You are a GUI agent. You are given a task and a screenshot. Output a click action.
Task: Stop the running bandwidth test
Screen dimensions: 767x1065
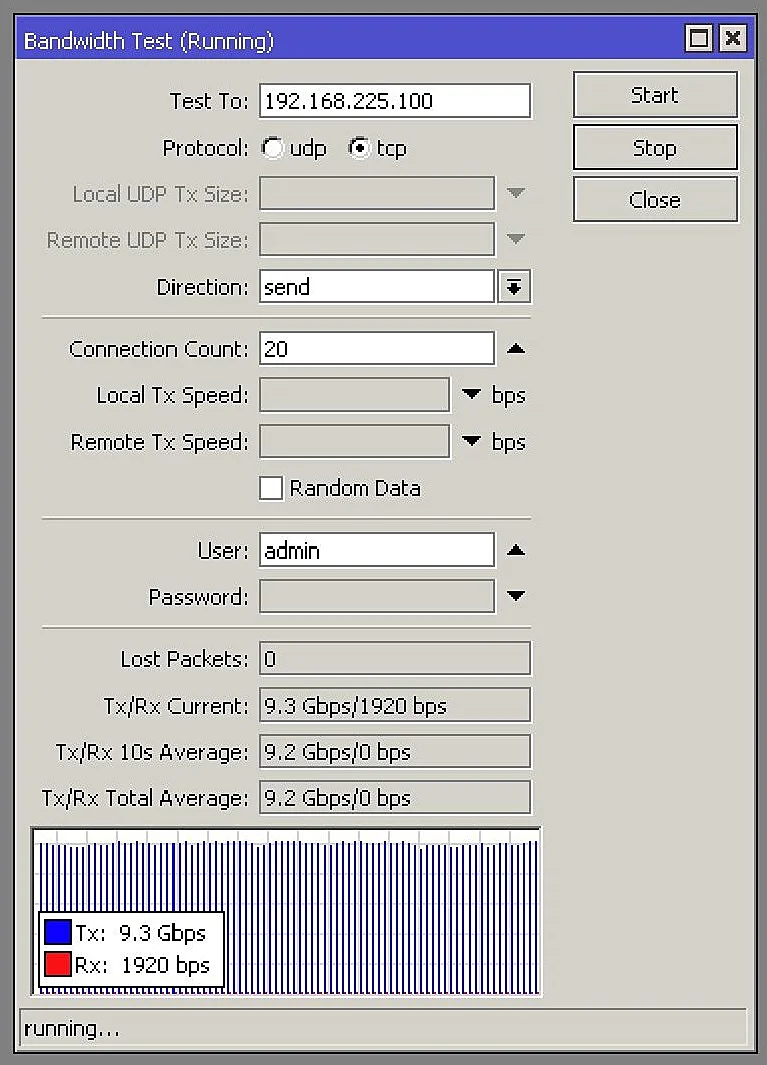coord(655,148)
